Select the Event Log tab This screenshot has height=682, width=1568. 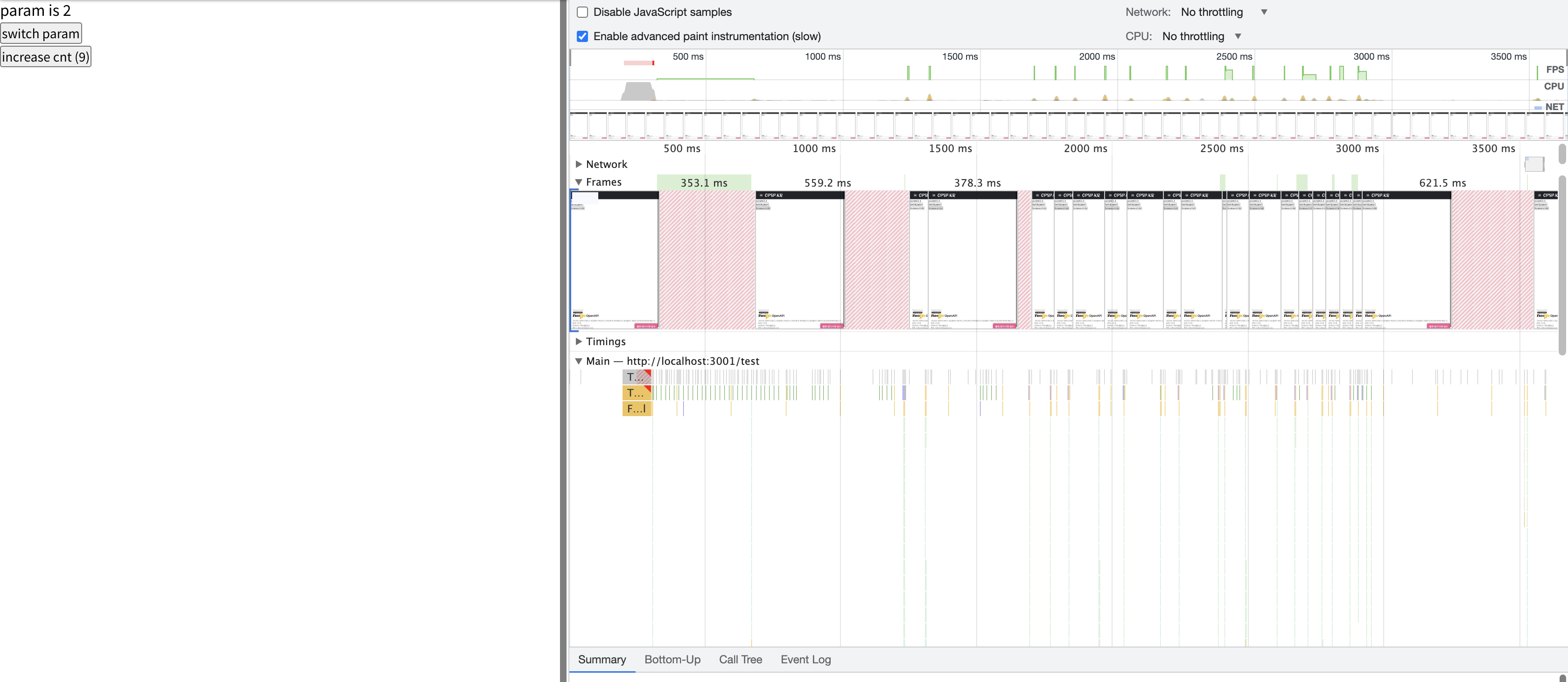point(805,660)
